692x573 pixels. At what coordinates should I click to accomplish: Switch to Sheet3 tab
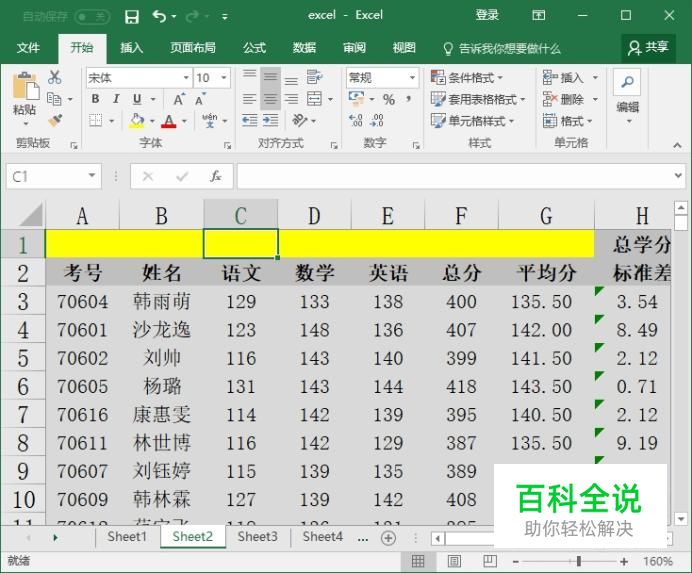click(x=257, y=537)
